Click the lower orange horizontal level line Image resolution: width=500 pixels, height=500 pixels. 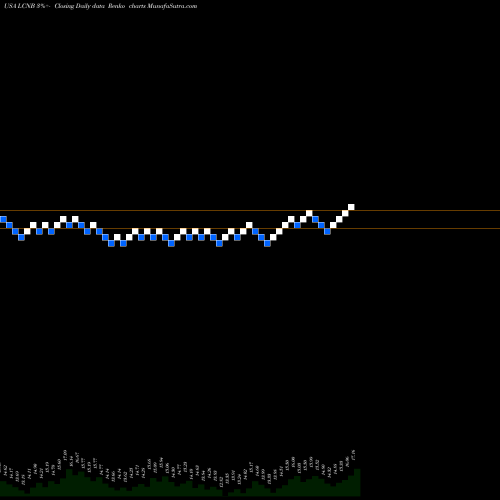250,228
